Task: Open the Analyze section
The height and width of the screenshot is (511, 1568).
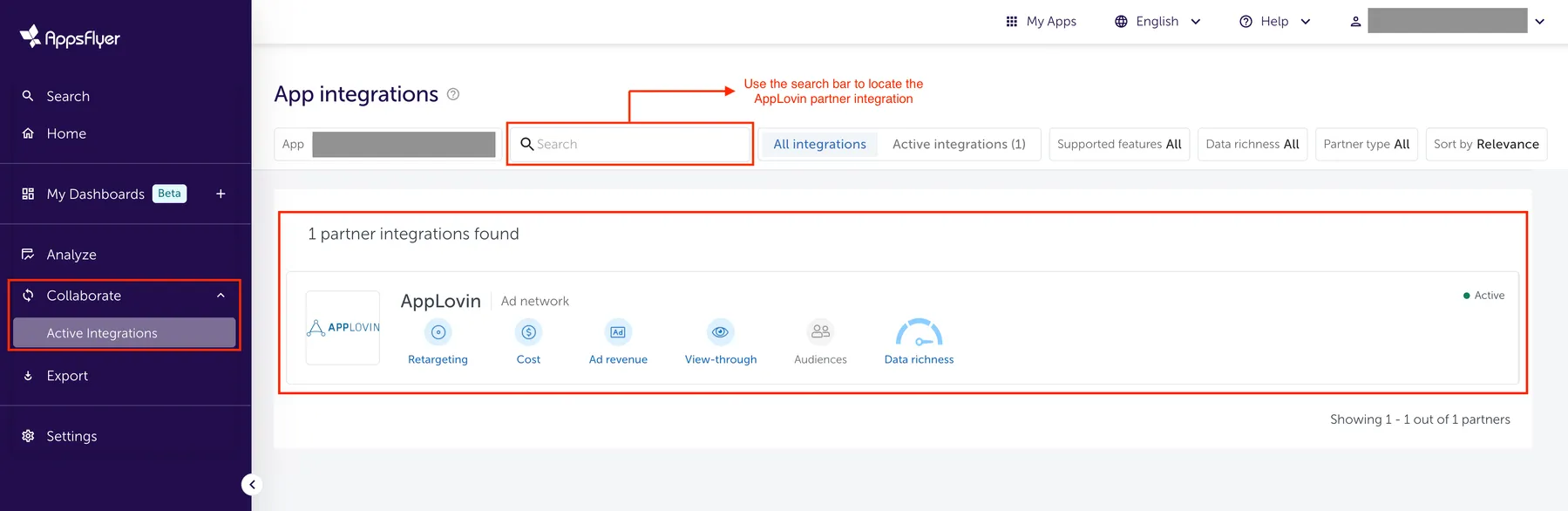Action: point(71,255)
